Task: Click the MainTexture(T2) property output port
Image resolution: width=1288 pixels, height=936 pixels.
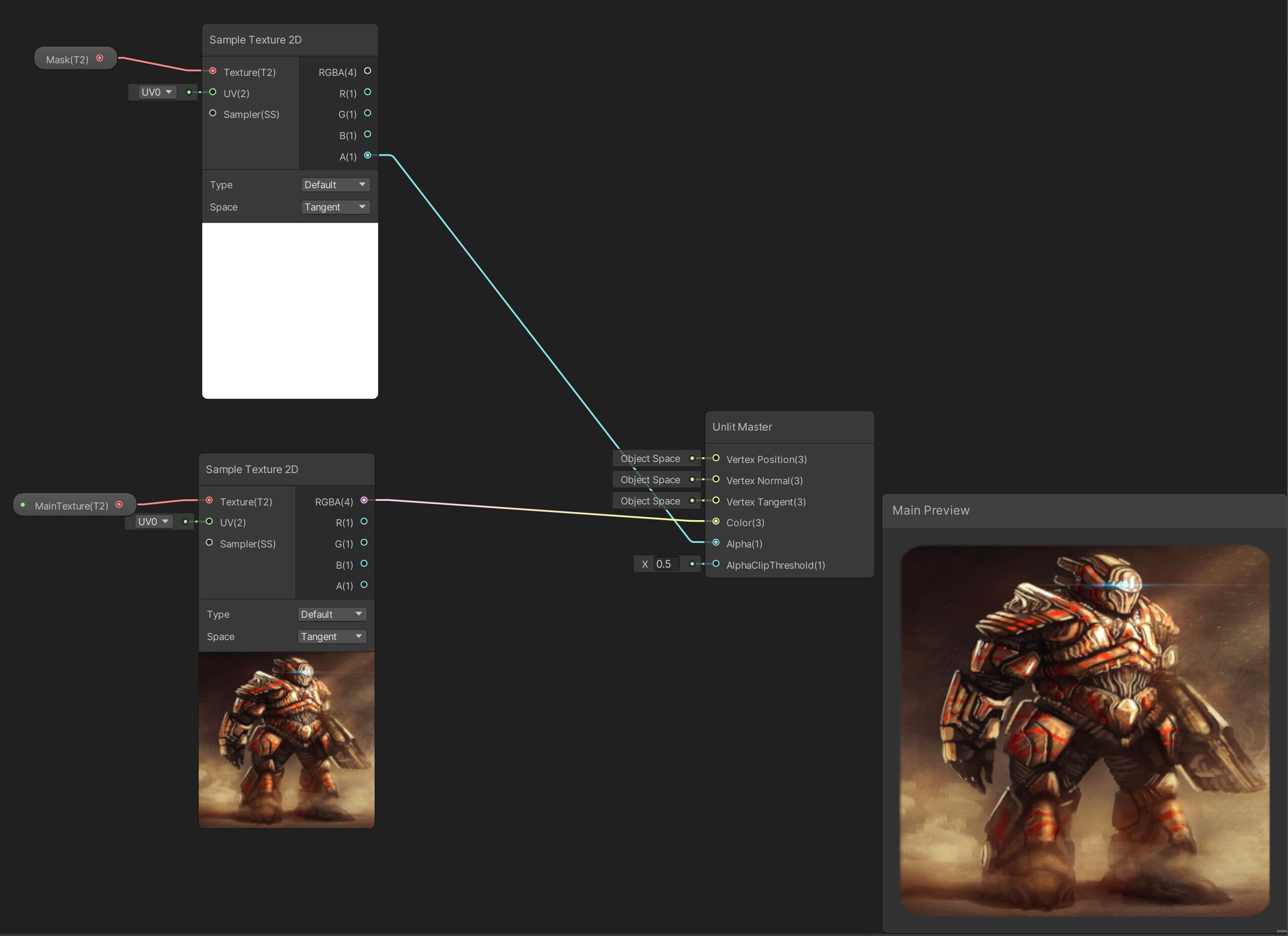Action: click(x=119, y=504)
